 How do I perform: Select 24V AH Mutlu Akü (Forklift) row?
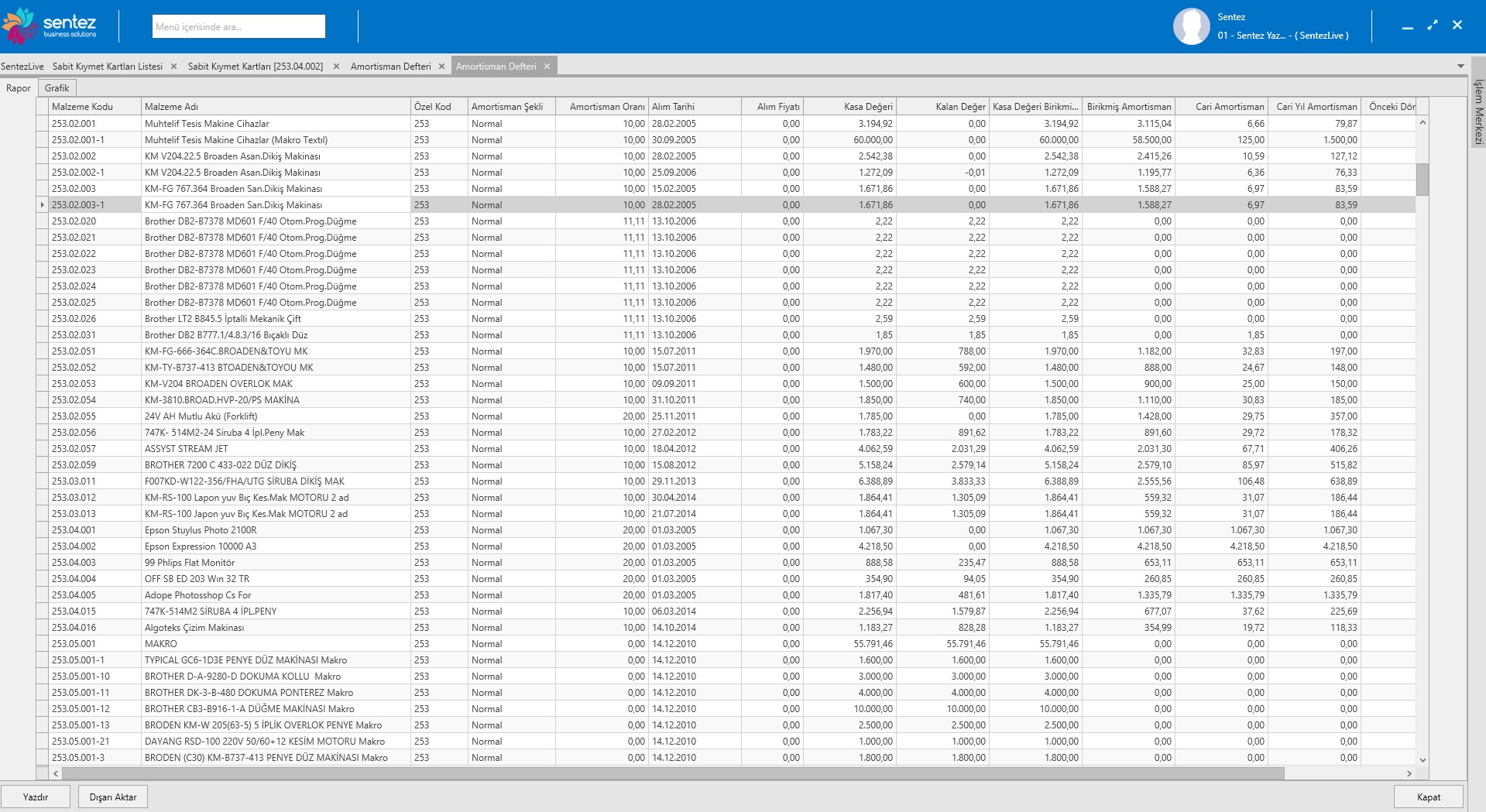pyautogui.click(x=726, y=416)
